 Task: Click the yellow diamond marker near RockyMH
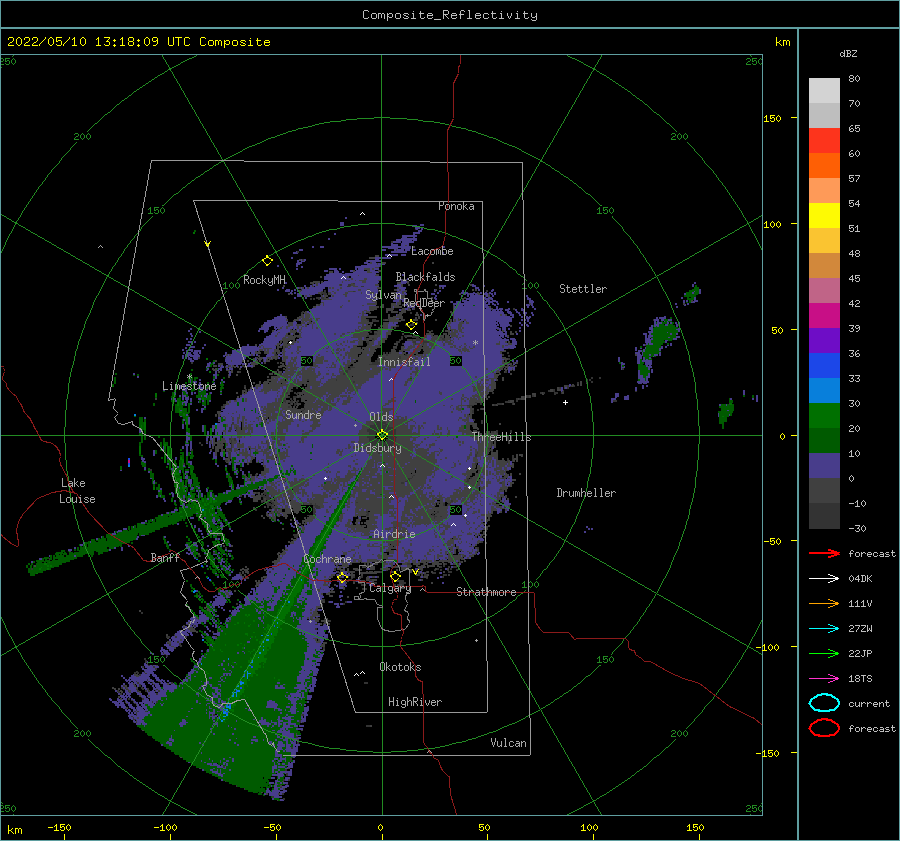267,261
